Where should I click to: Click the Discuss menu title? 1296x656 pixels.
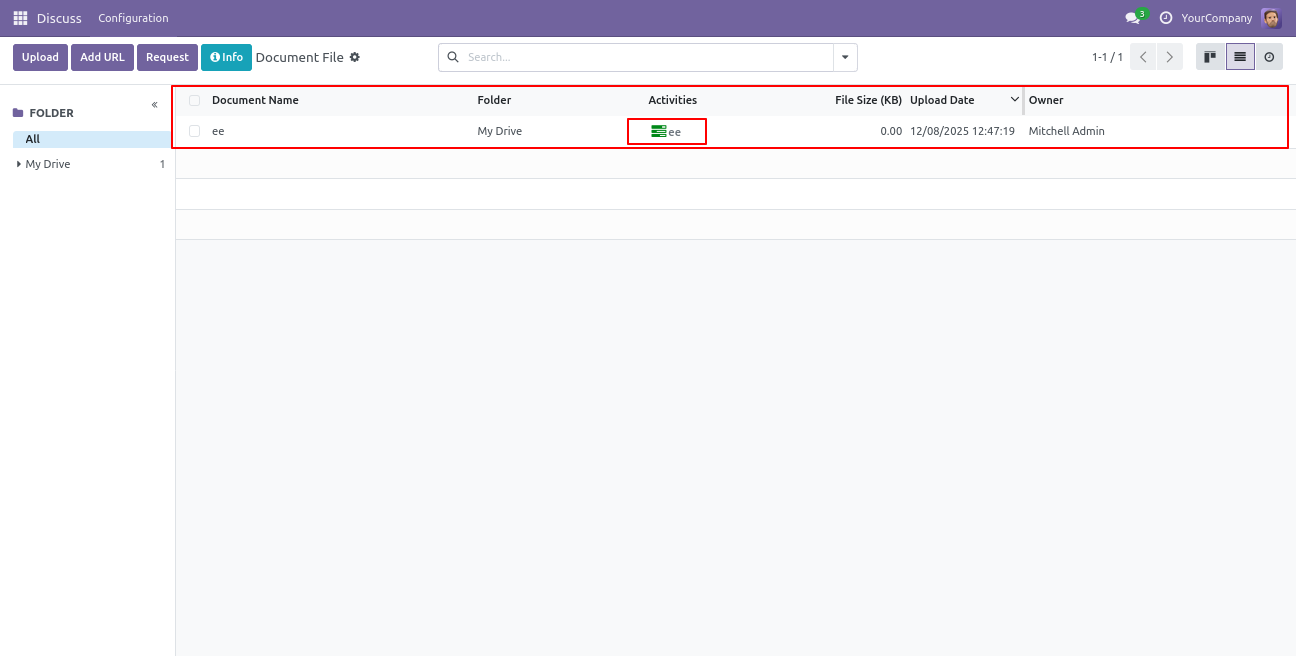pos(59,18)
